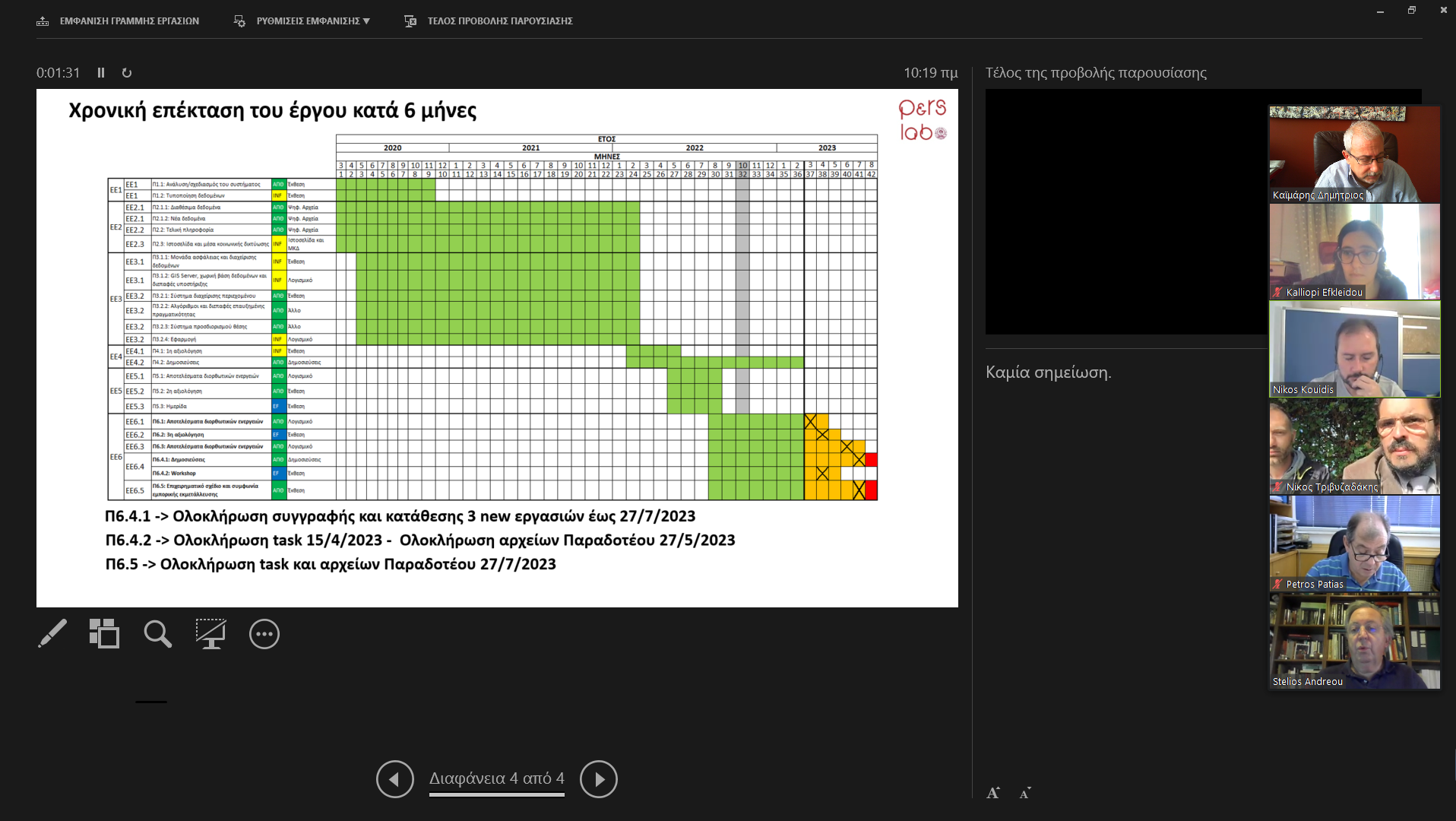1456x821 pixels.
Task: Click Τέλος Προβολής Παρουσίασης to end show
Action: [x=489, y=21]
